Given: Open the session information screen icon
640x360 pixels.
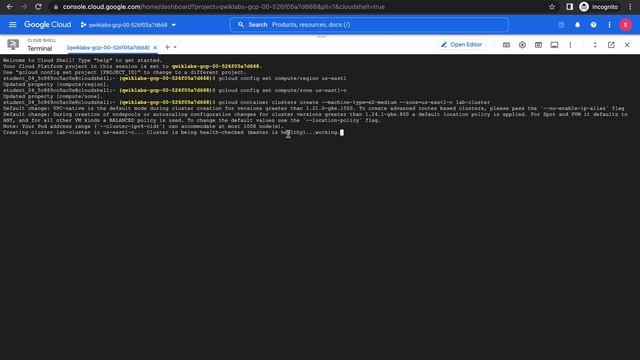Looking at the screenshot, I should [554, 45].
